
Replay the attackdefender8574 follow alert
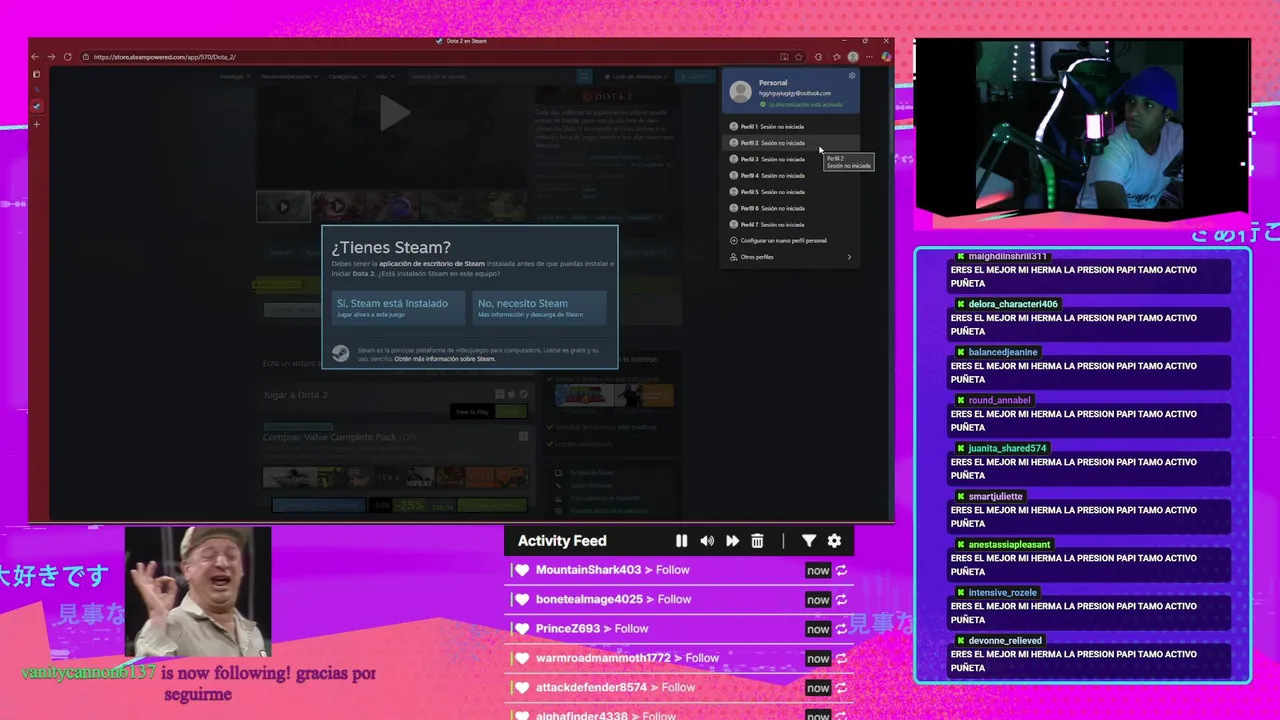tap(841, 687)
